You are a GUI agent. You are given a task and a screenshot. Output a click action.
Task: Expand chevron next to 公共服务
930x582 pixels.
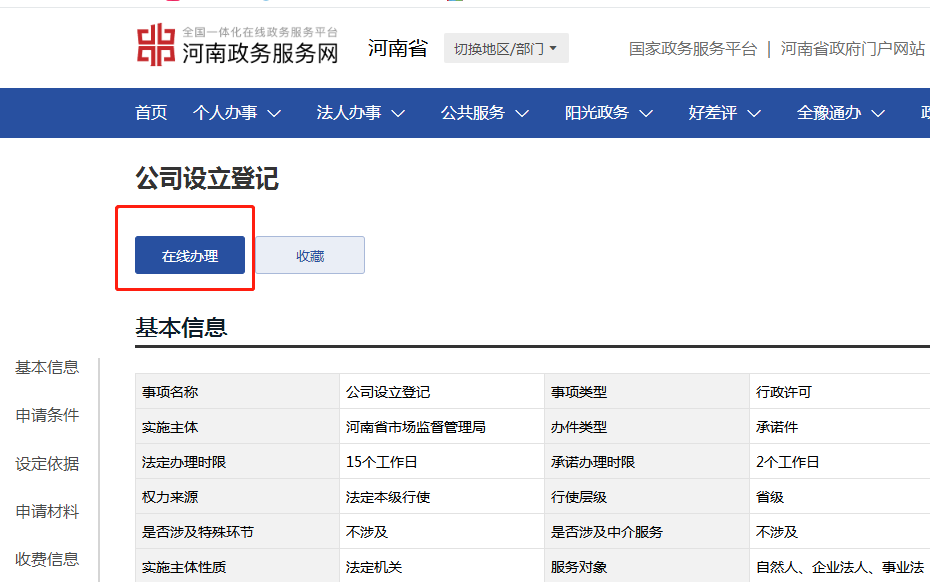[x=522, y=113]
